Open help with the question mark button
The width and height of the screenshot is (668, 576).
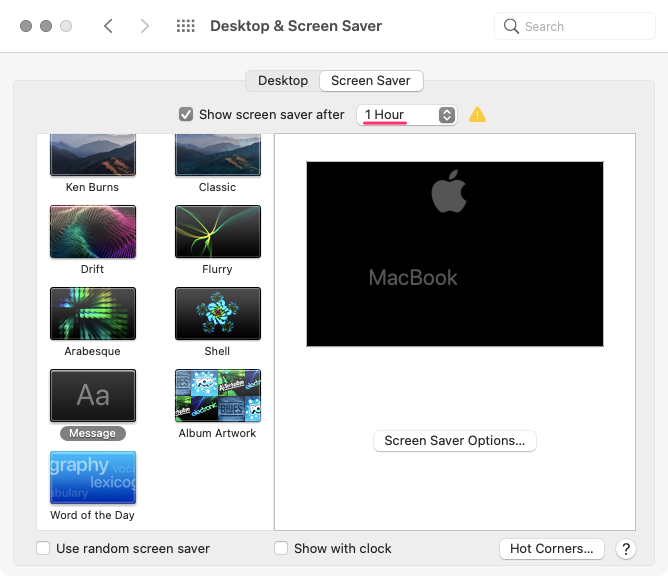tap(625, 549)
